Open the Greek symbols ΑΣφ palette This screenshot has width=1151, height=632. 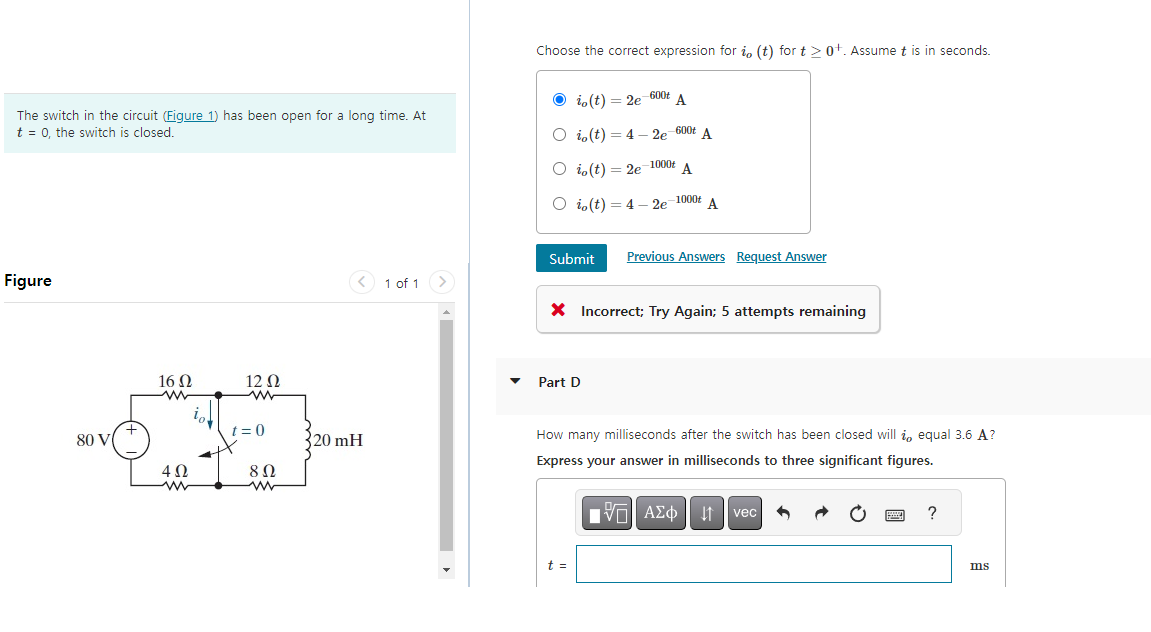pyautogui.click(x=660, y=512)
